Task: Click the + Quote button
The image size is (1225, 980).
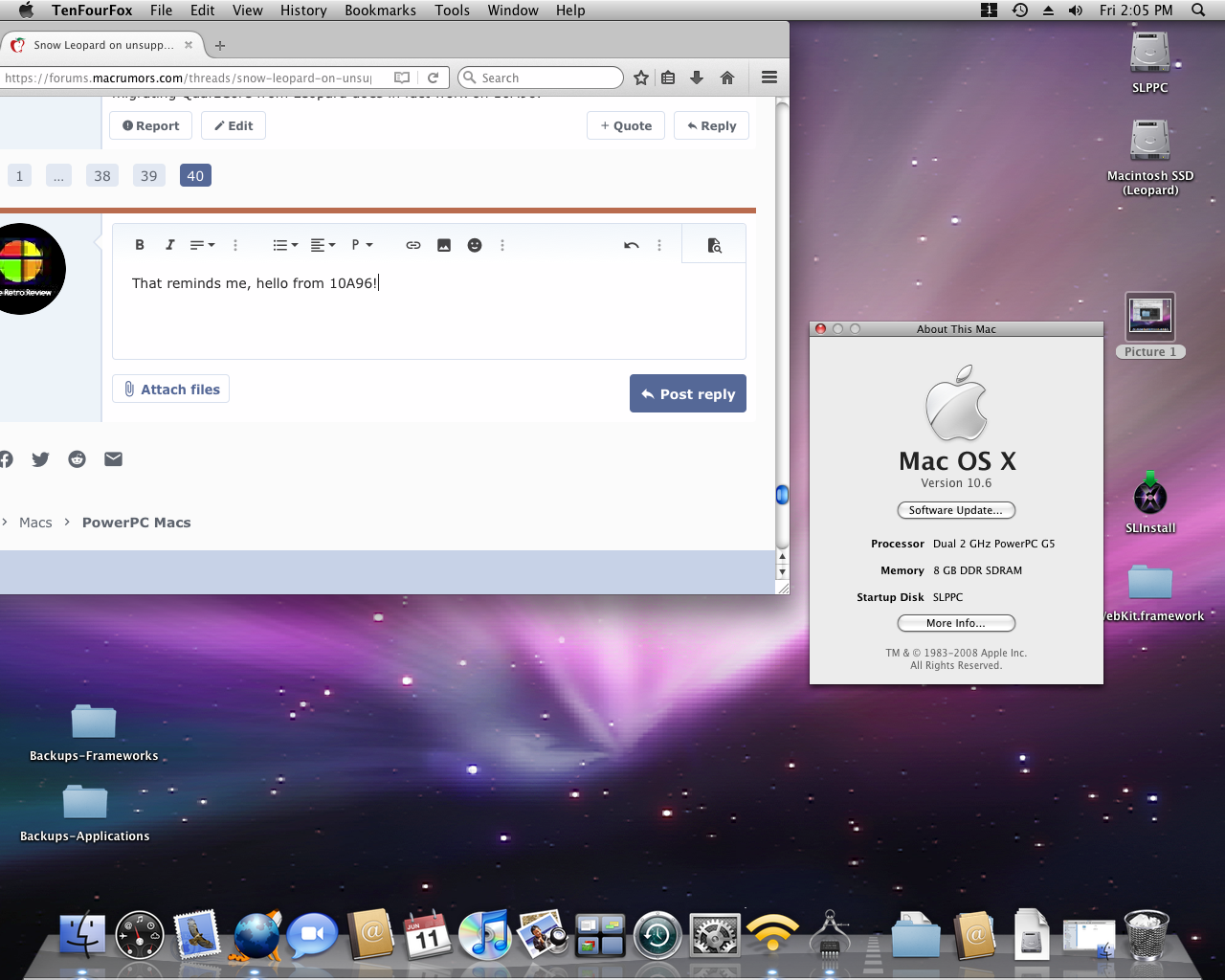Action: pyautogui.click(x=626, y=125)
